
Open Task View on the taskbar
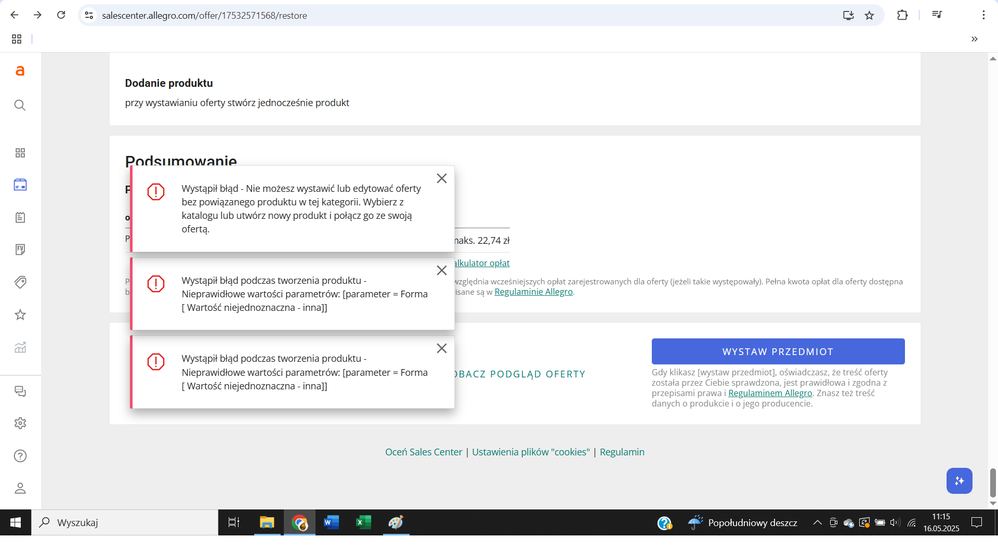click(x=234, y=523)
